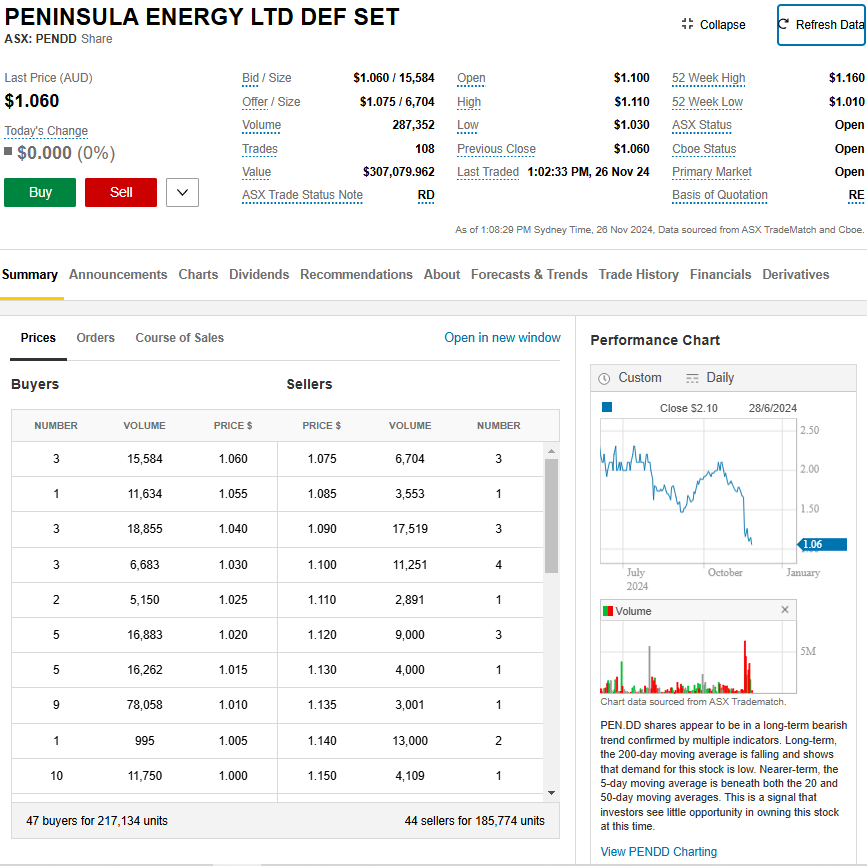Click buyer volume 78,058 cell
This screenshot has height=866, width=867.
144,705
